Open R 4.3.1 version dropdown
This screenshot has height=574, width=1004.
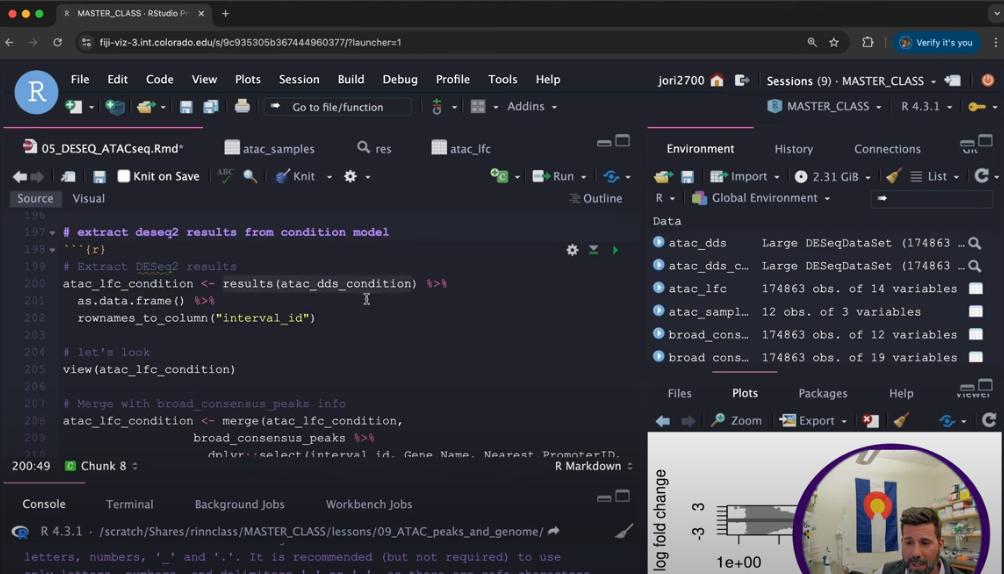coord(927,106)
